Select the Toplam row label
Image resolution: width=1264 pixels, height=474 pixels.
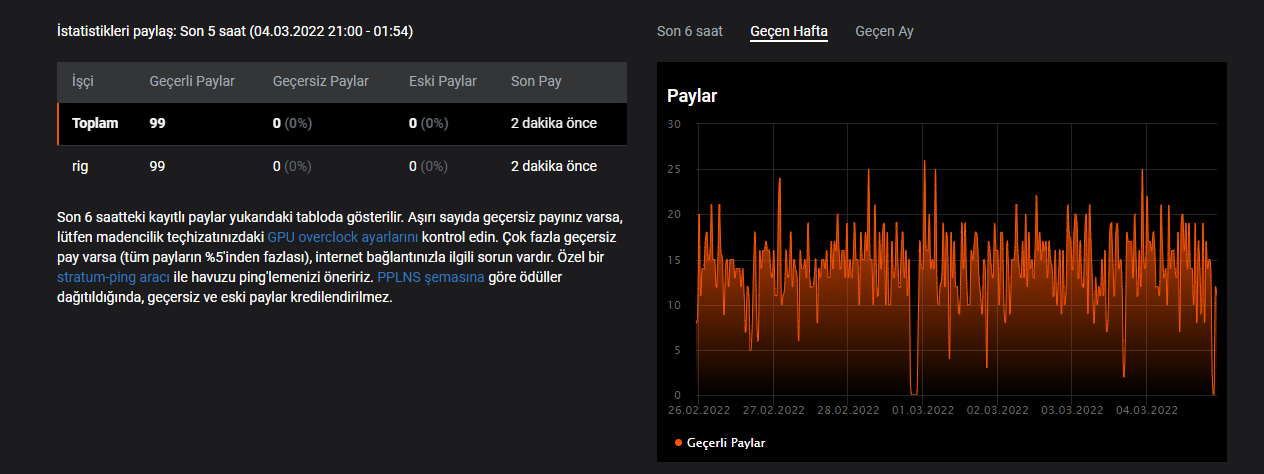(95, 123)
